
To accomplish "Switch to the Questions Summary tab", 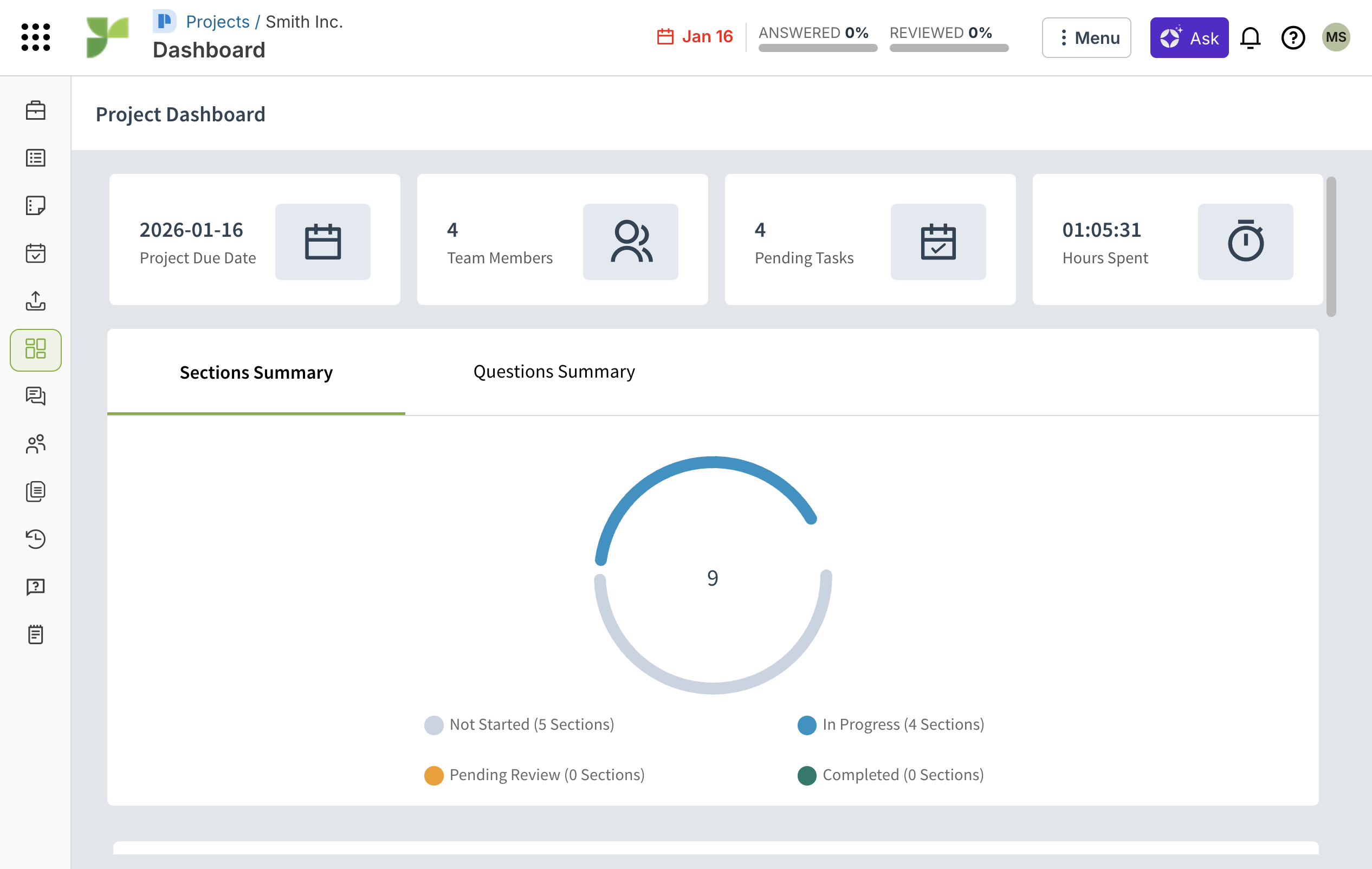I will (554, 372).
